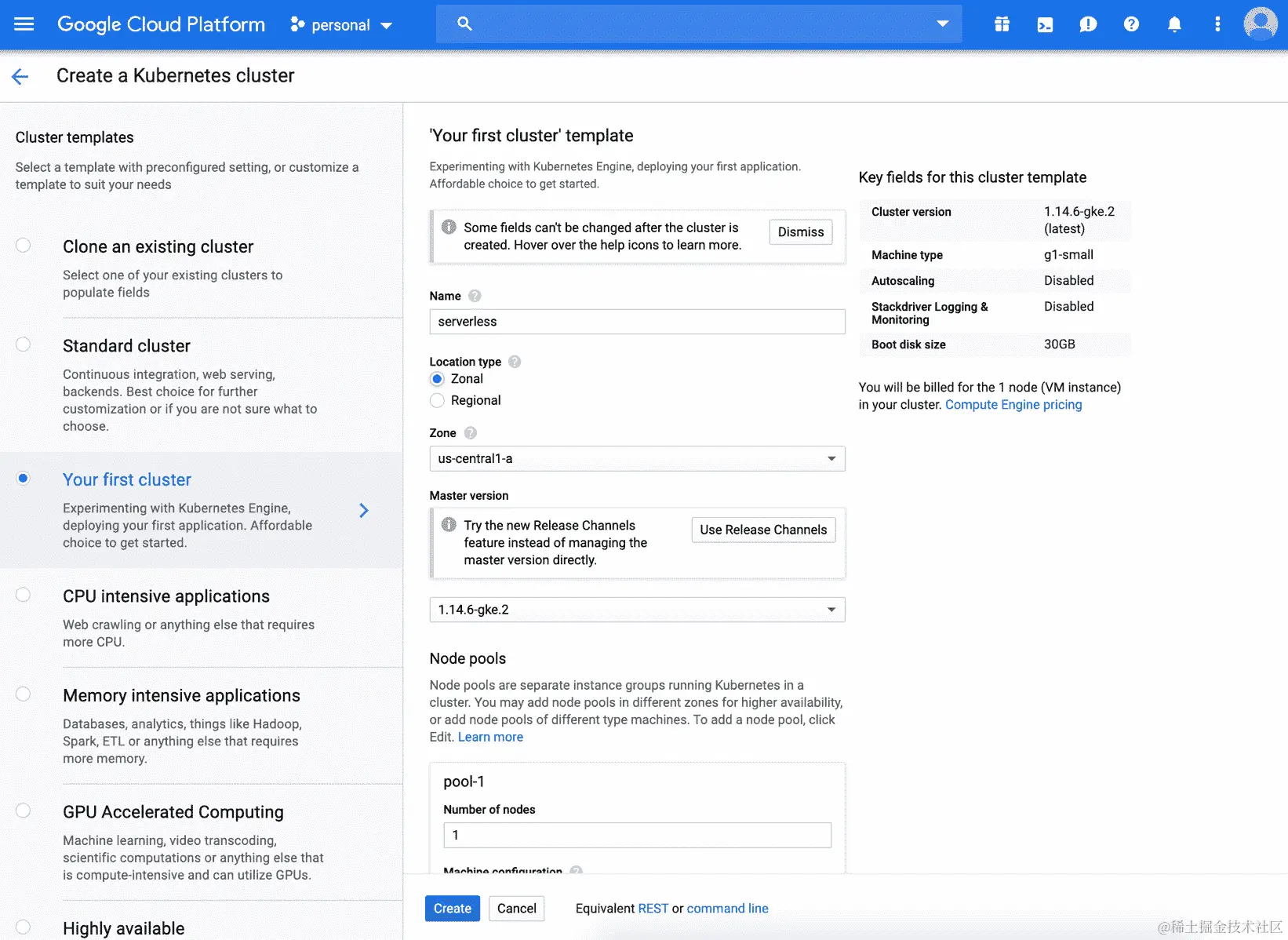Open Compute Engine pricing link
1288x940 pixels.
pyautogui.click(x=1013, y=405)
